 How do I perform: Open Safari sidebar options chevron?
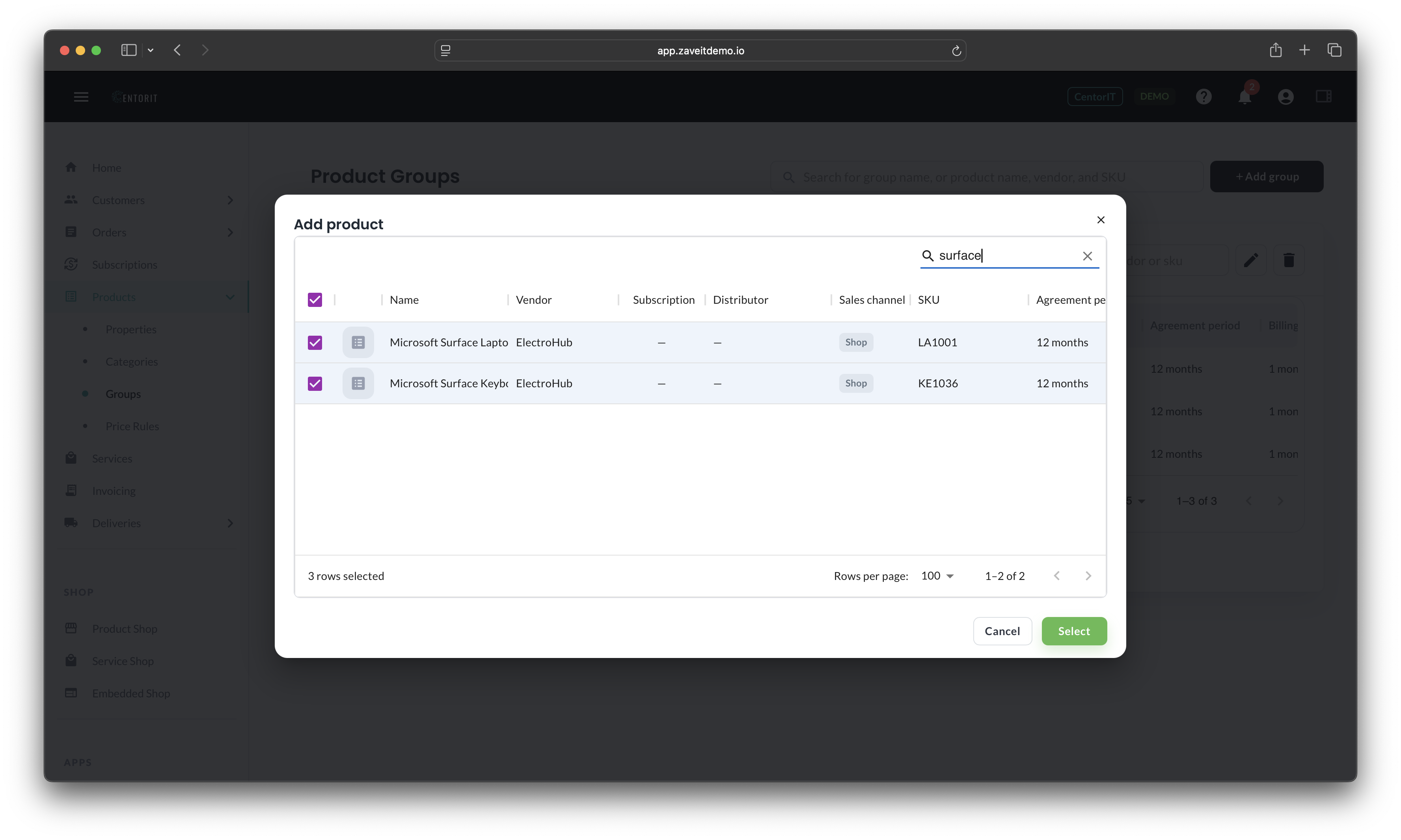(x=151, y=50)
